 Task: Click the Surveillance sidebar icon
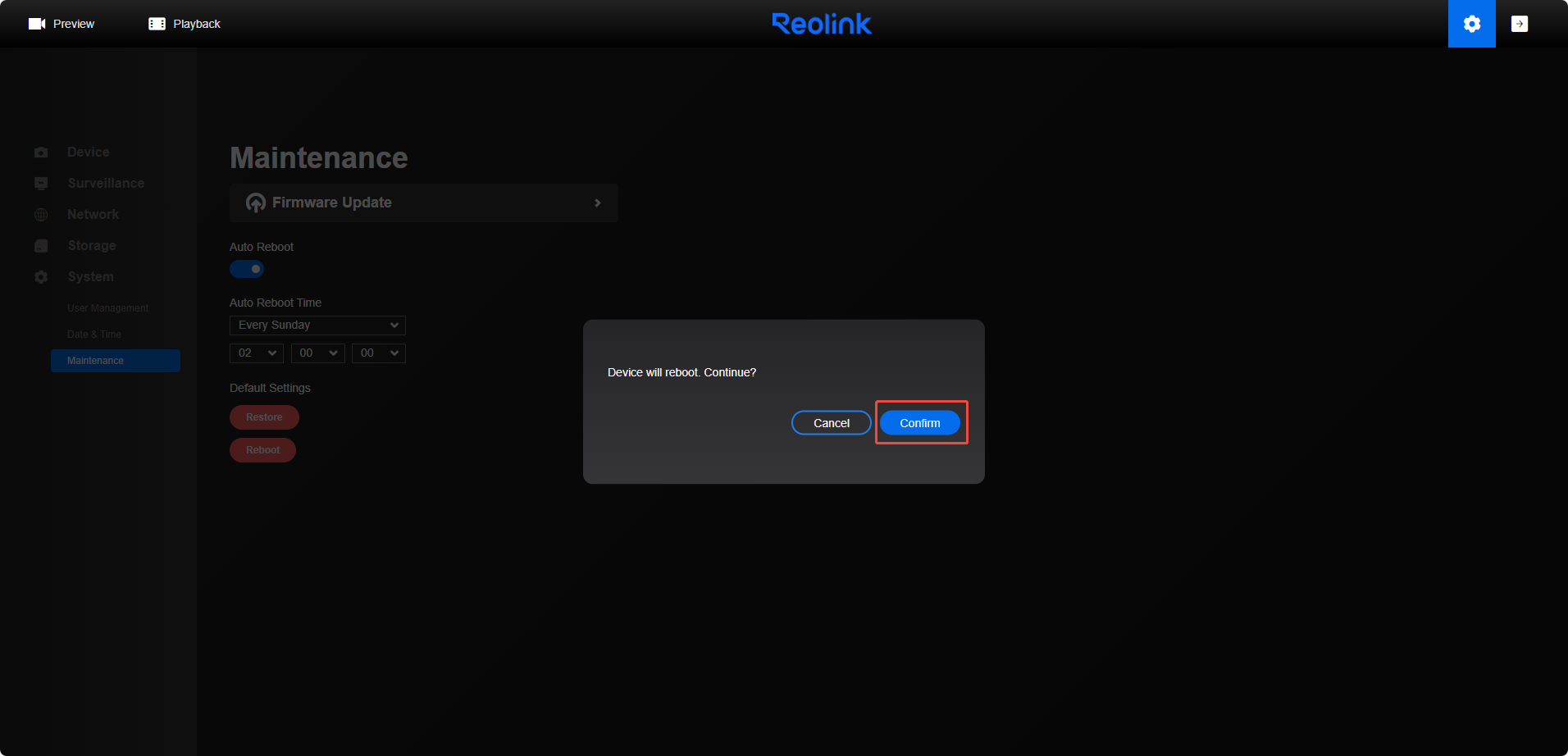tap(40, 183)
